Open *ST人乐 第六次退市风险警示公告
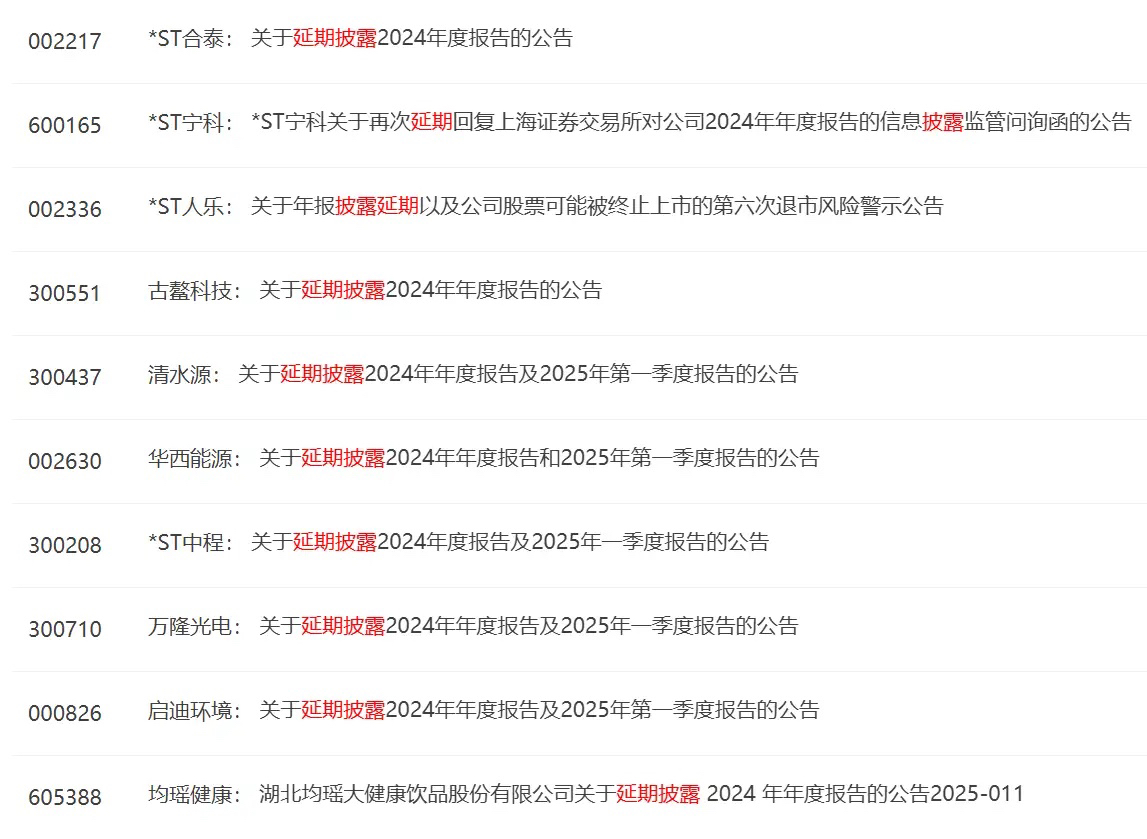 click(x=597, y=206)
